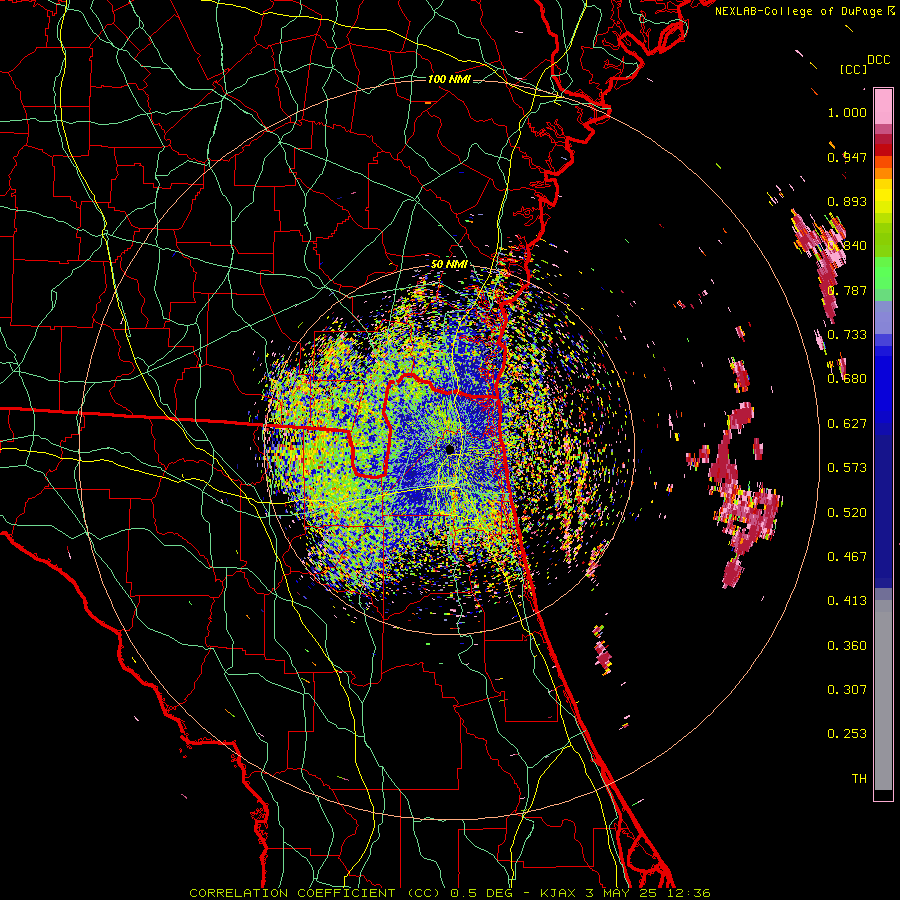This screenshot has height=900, width=900.
Task: Select the 0.467 legend value
Action: (x=847, y=557)
